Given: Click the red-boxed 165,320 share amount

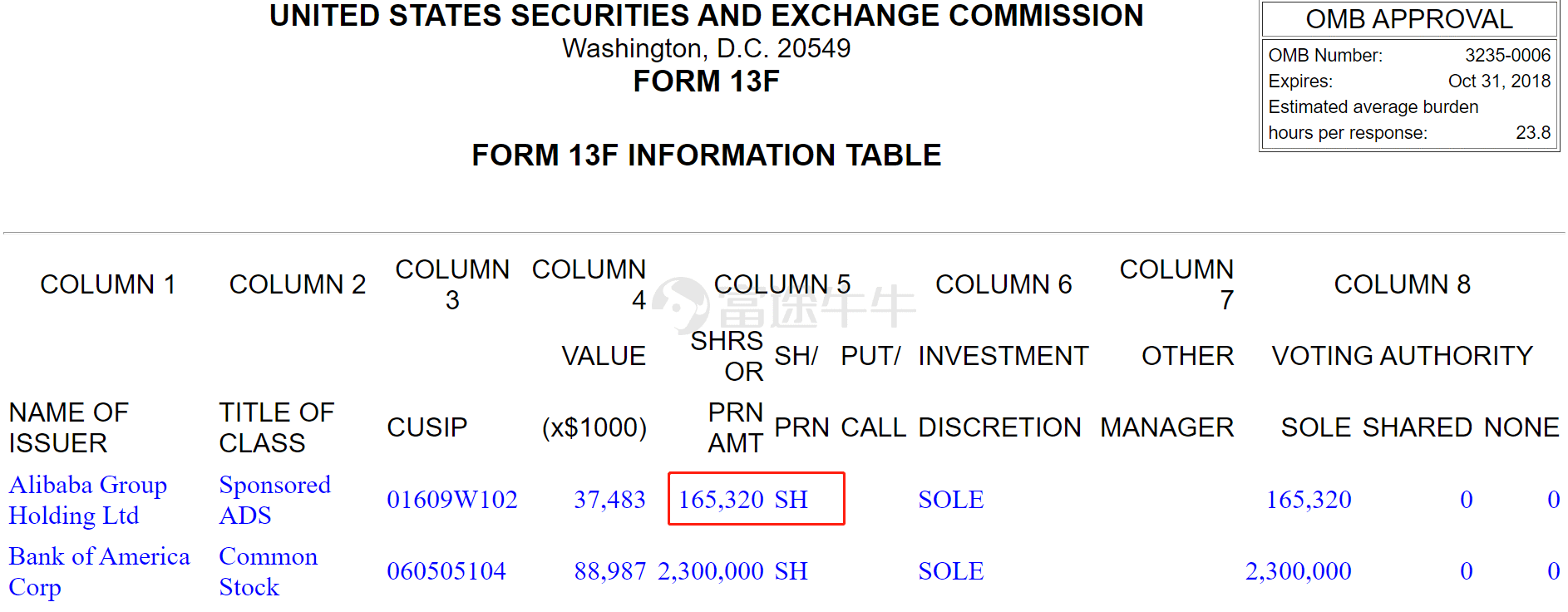Looking at the screenshot, I should tap(721, 500).
